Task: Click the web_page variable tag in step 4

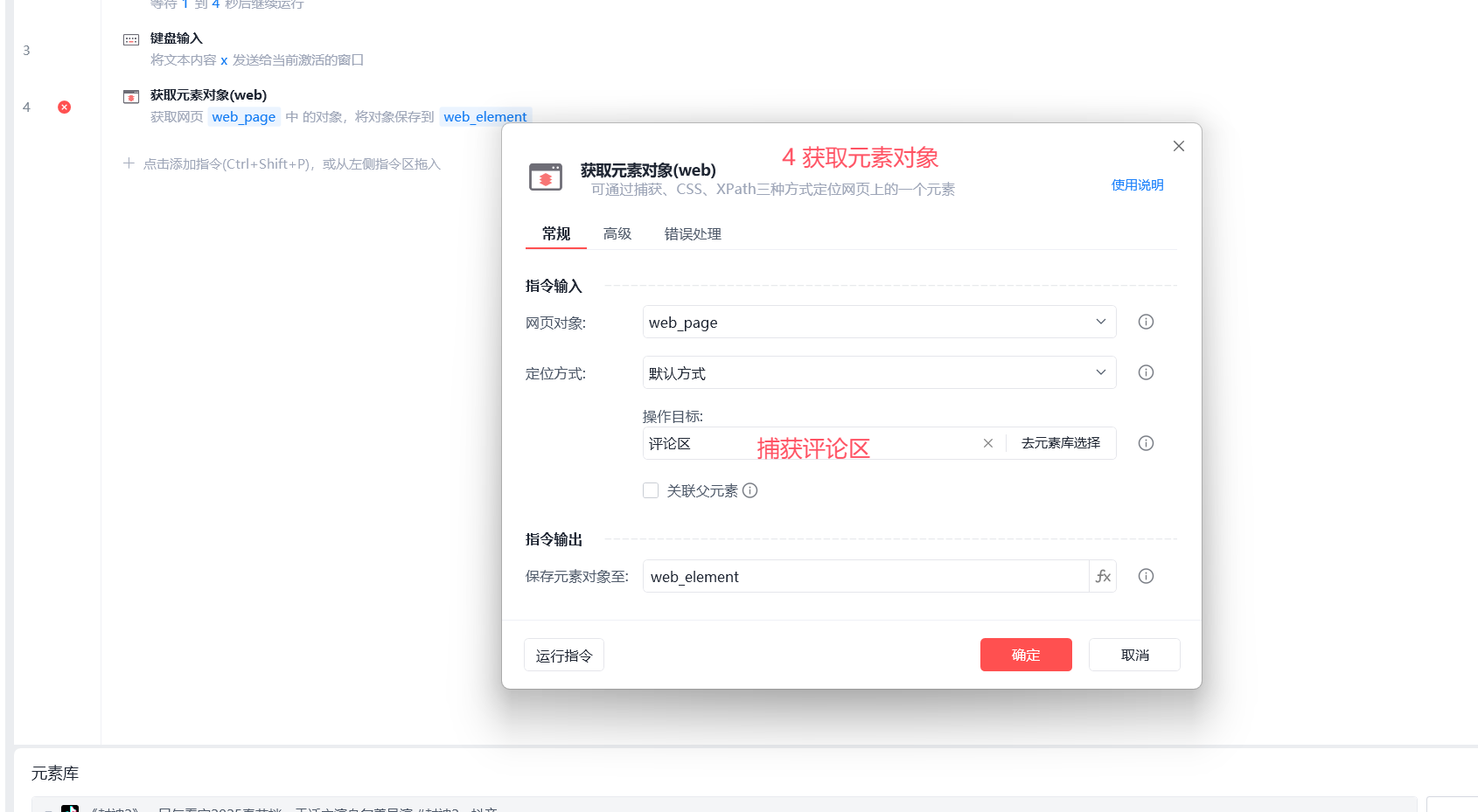Action: click(x=244, y=116)
